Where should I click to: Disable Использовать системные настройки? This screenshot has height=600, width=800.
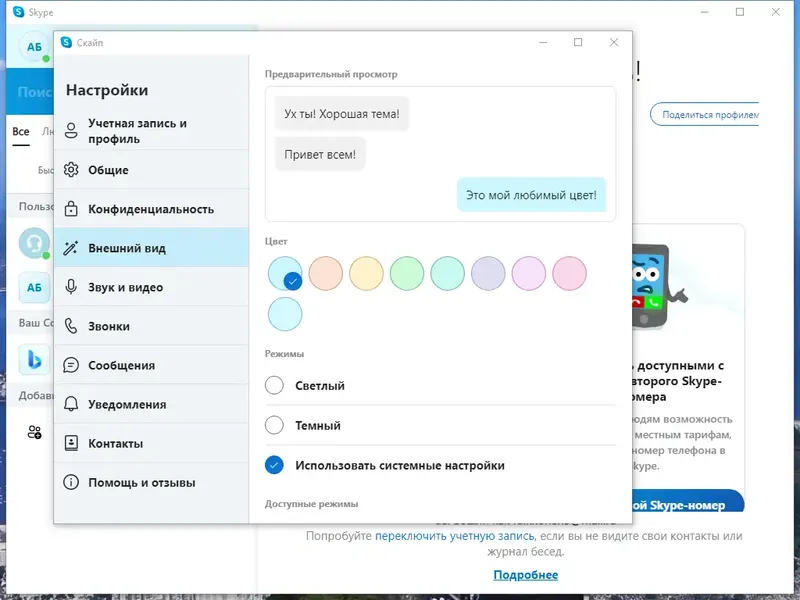coord(273,463)
